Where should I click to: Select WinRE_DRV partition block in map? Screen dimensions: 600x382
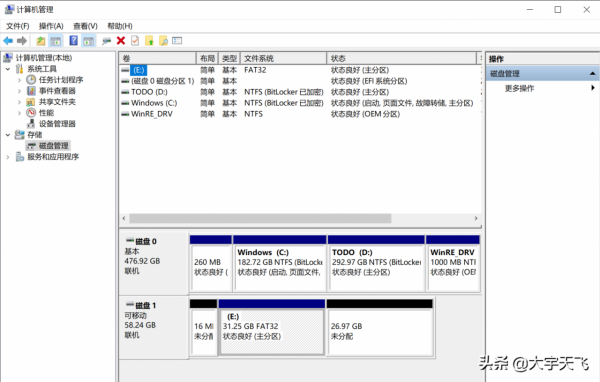coord(453,264)
